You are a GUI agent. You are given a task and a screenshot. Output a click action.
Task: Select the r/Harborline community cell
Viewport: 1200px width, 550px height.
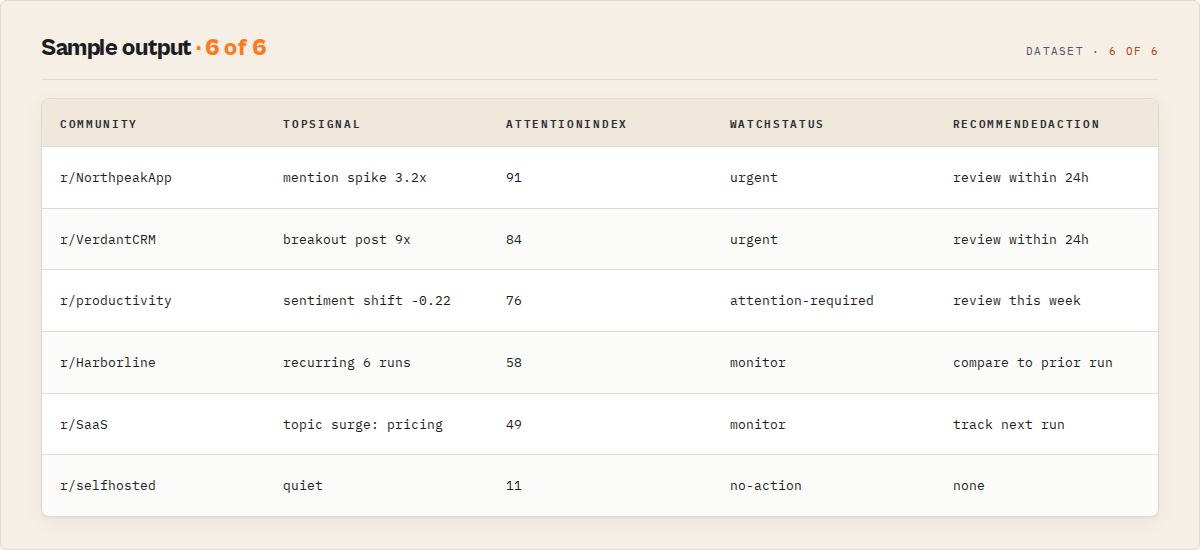click(x=108, y=363)
